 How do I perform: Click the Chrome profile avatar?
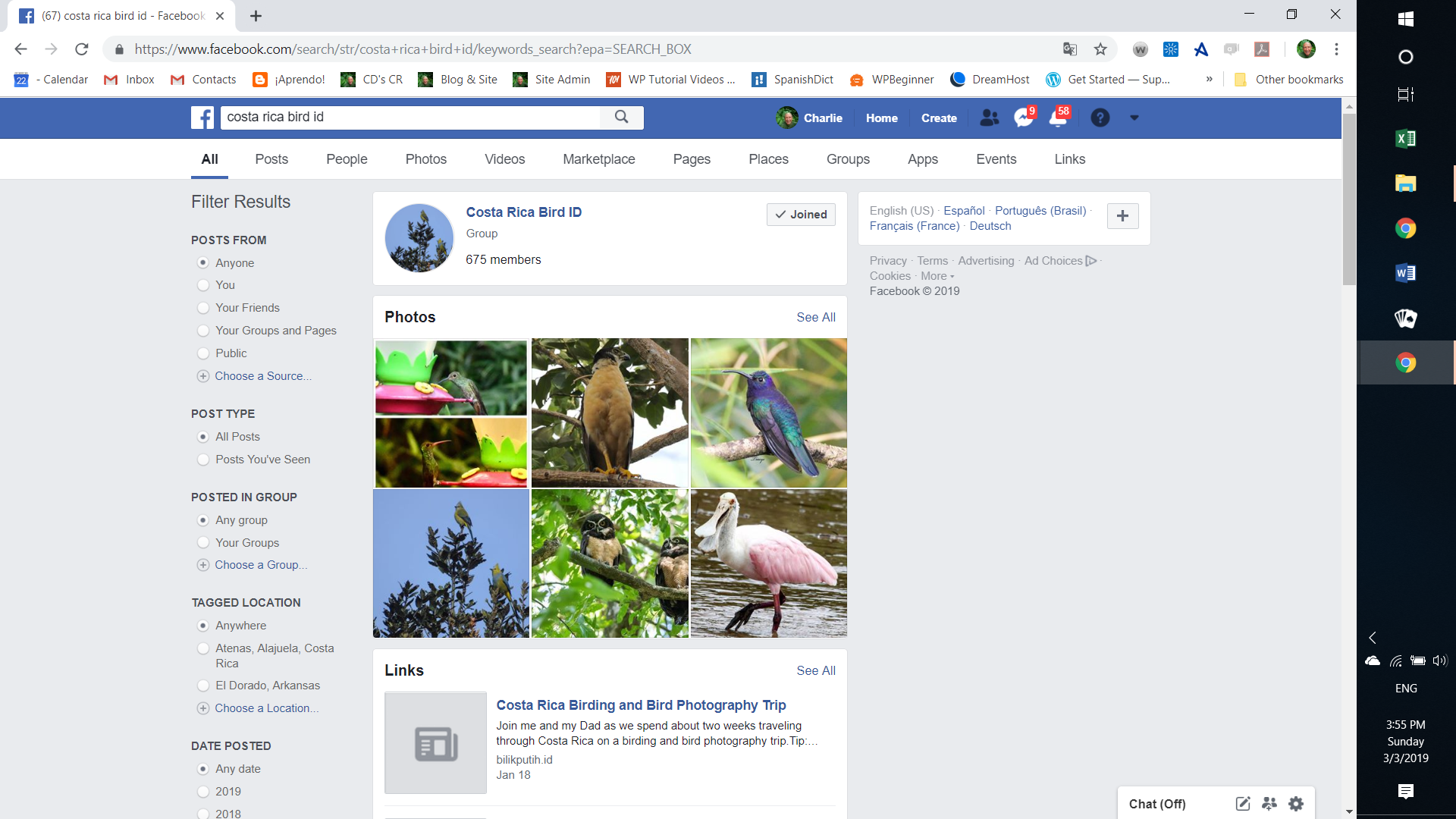click(1306, 49)
